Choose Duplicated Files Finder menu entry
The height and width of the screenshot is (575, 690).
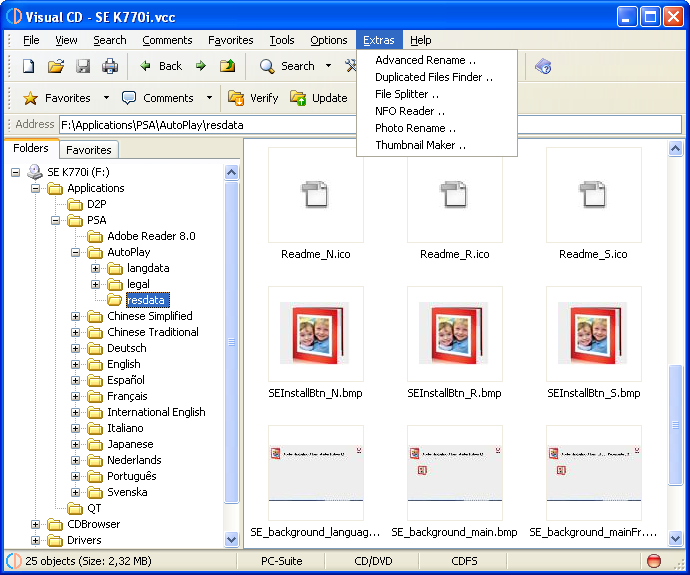437,77
